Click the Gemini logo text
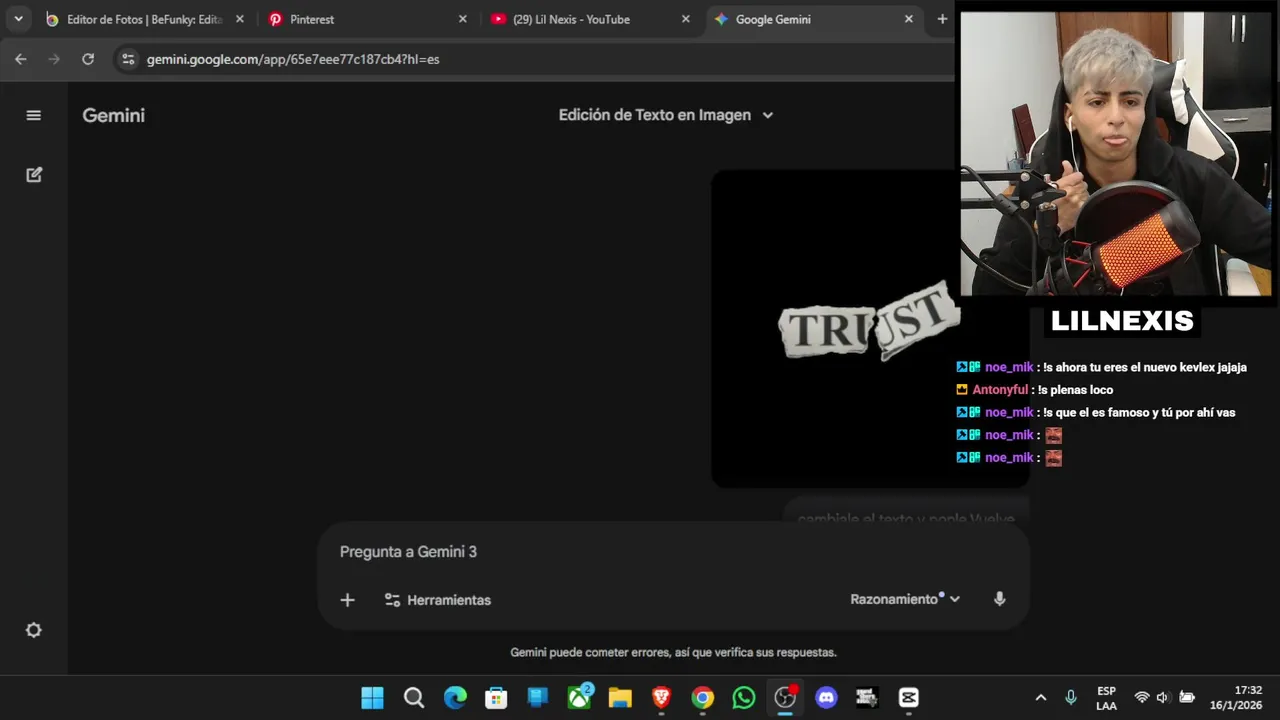The width and height of the screenshot is (1280, 720). 113,115
